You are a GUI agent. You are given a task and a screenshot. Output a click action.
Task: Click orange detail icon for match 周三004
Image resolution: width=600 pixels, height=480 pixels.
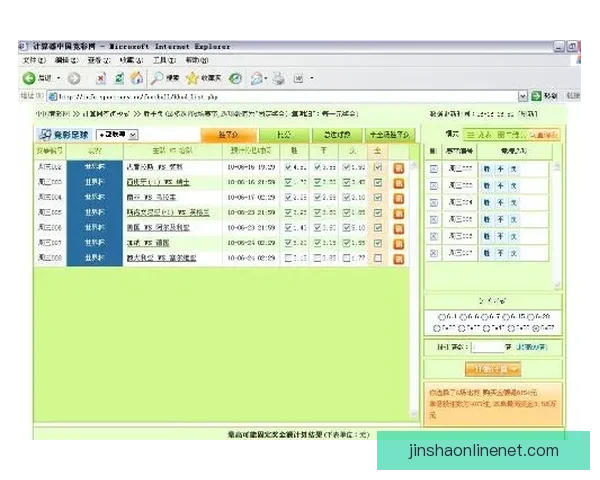[399, 198]
